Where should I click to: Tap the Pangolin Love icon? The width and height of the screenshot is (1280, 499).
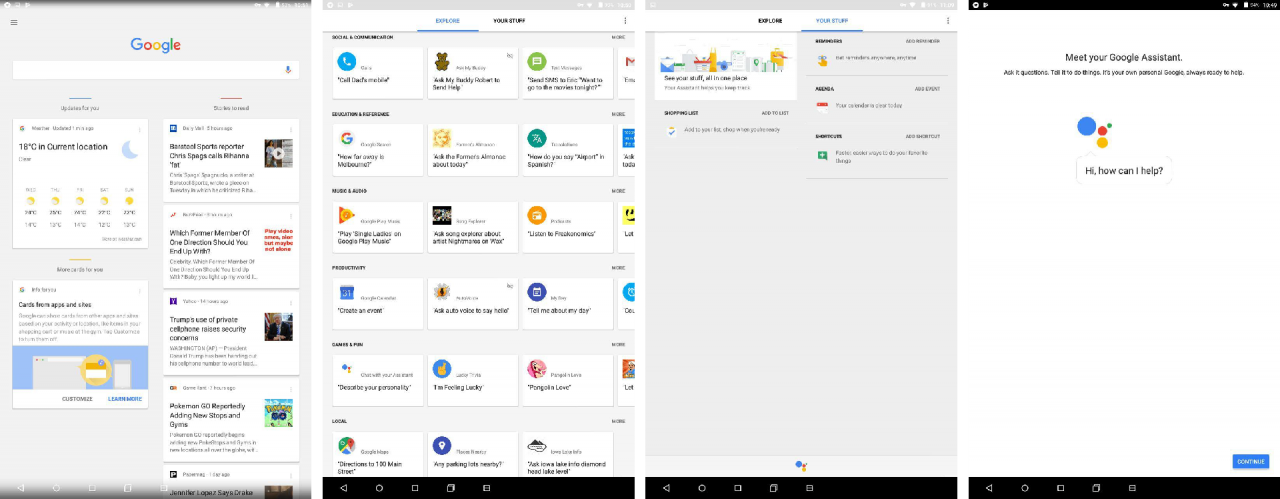[x=536, y=369]
